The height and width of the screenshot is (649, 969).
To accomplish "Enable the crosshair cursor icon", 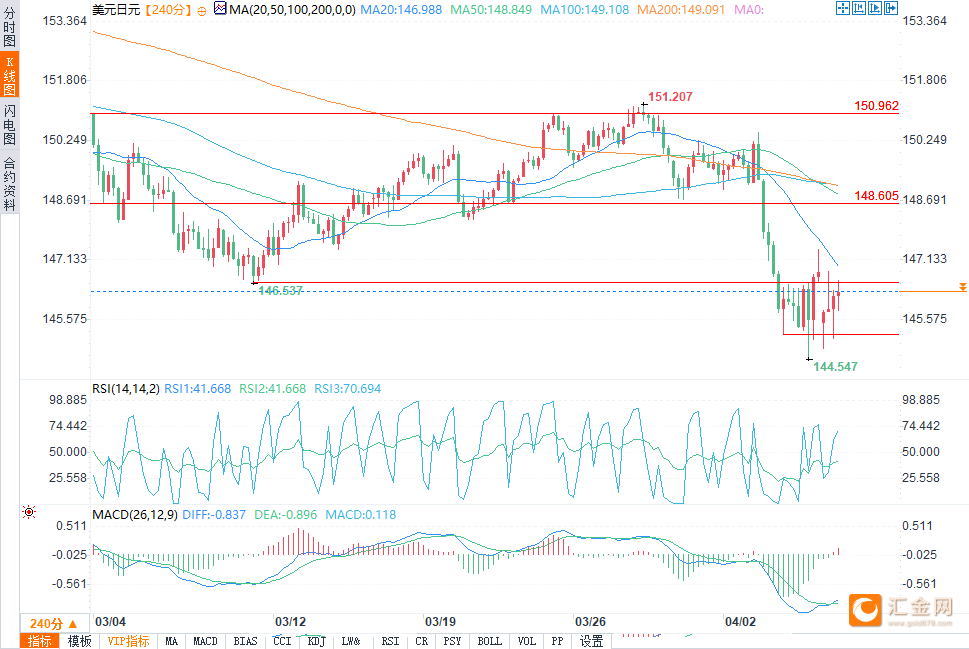I will click(842, 8).
